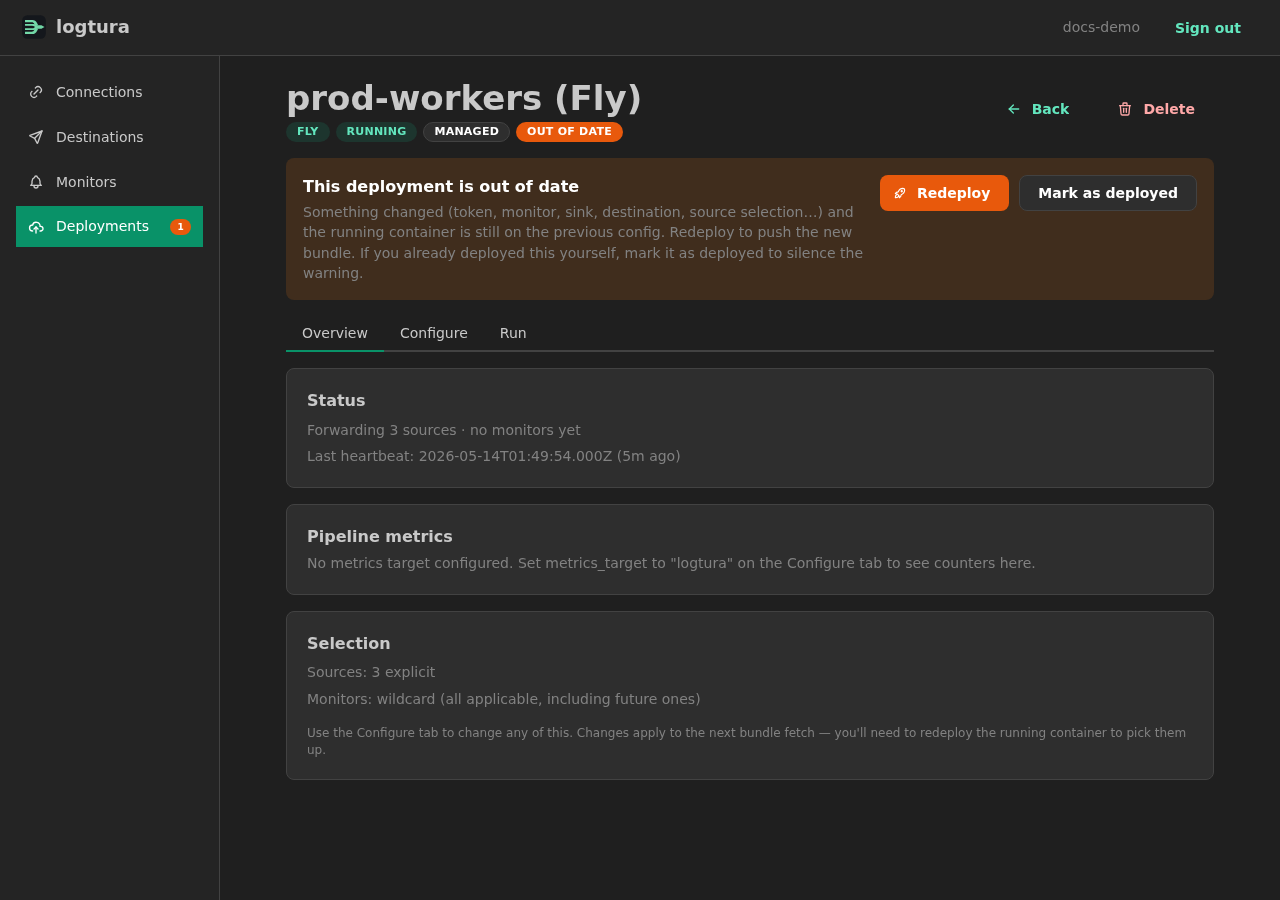The width and height of the screenshot is (1280, 900).
Task: Click the Selection card heading
Action: click(349, 643)
